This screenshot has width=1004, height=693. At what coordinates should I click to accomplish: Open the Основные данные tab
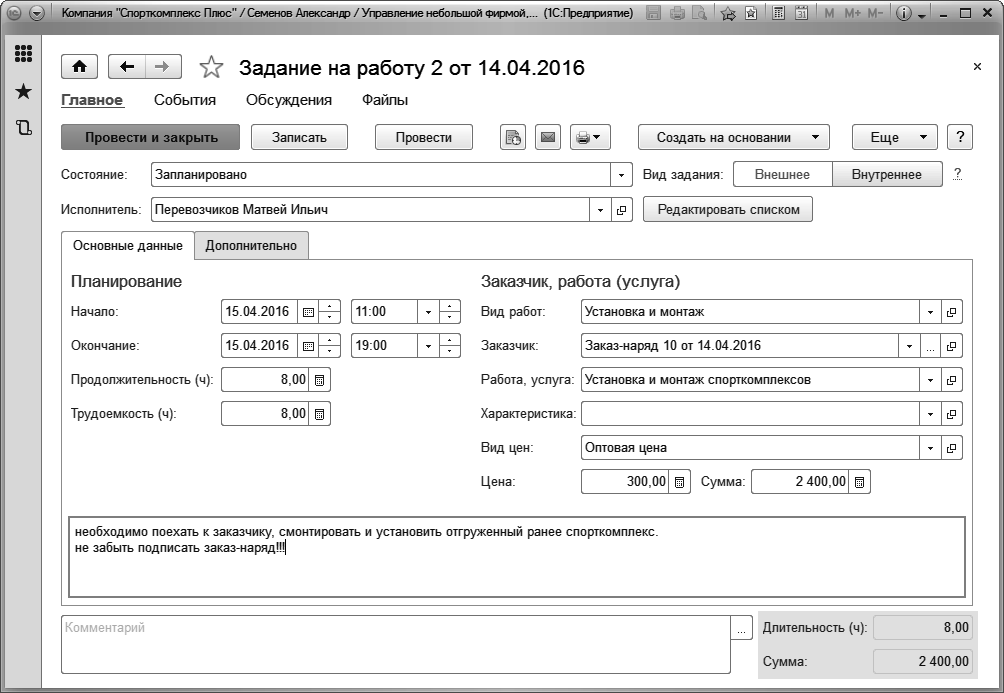coord(127,246)
